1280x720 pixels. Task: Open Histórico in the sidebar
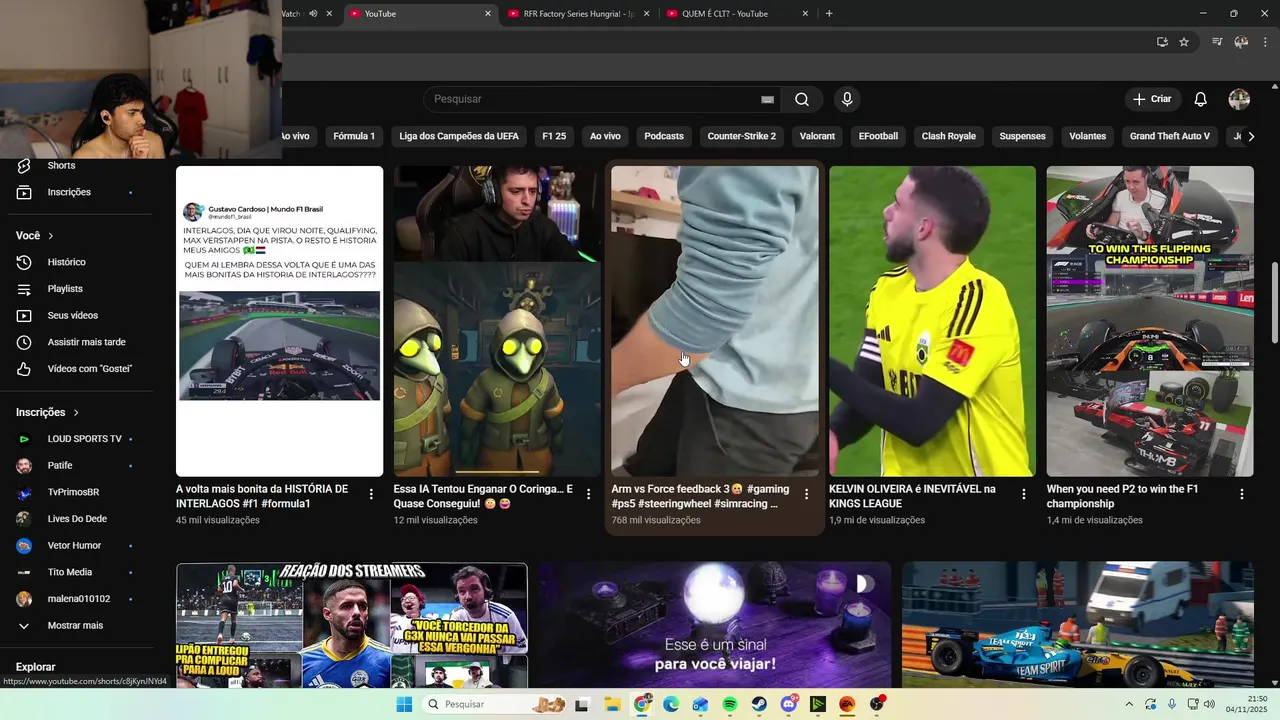click(66, 262)
